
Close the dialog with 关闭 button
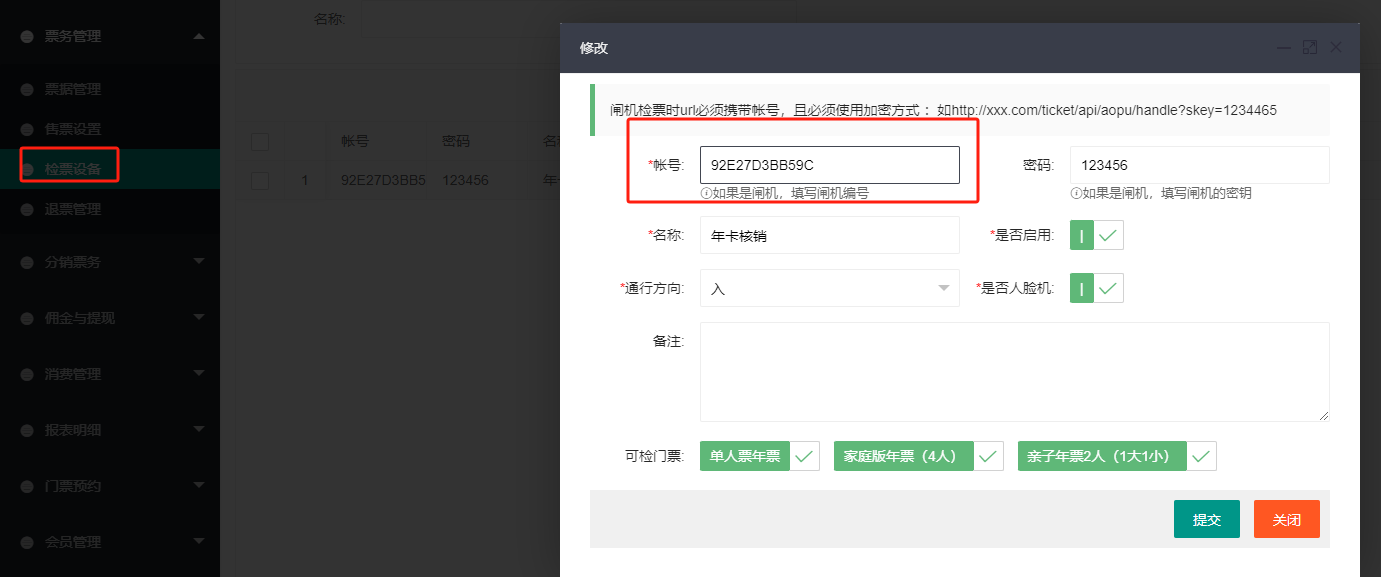pos(1287,519)
